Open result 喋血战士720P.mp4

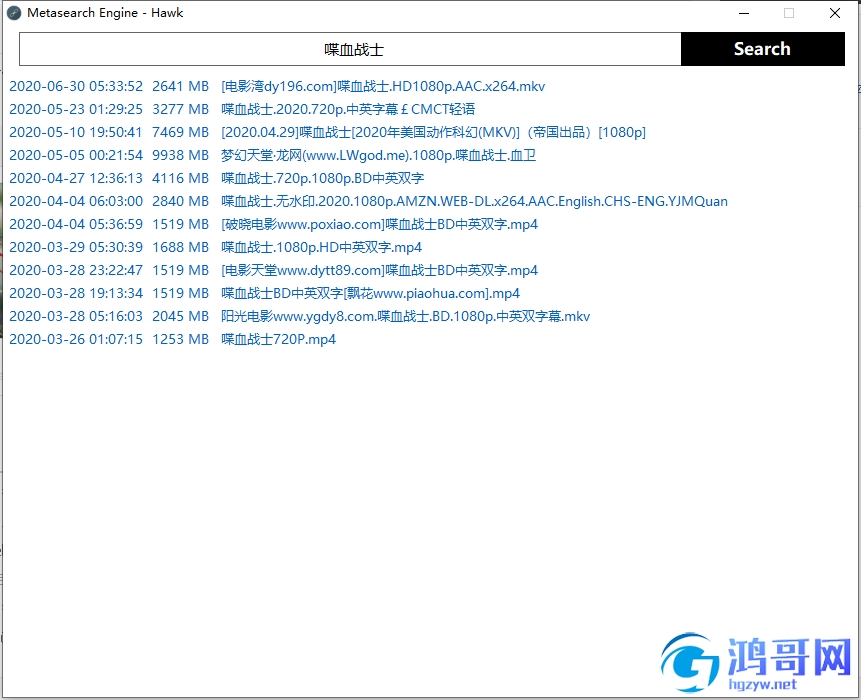tap(278, 340)
